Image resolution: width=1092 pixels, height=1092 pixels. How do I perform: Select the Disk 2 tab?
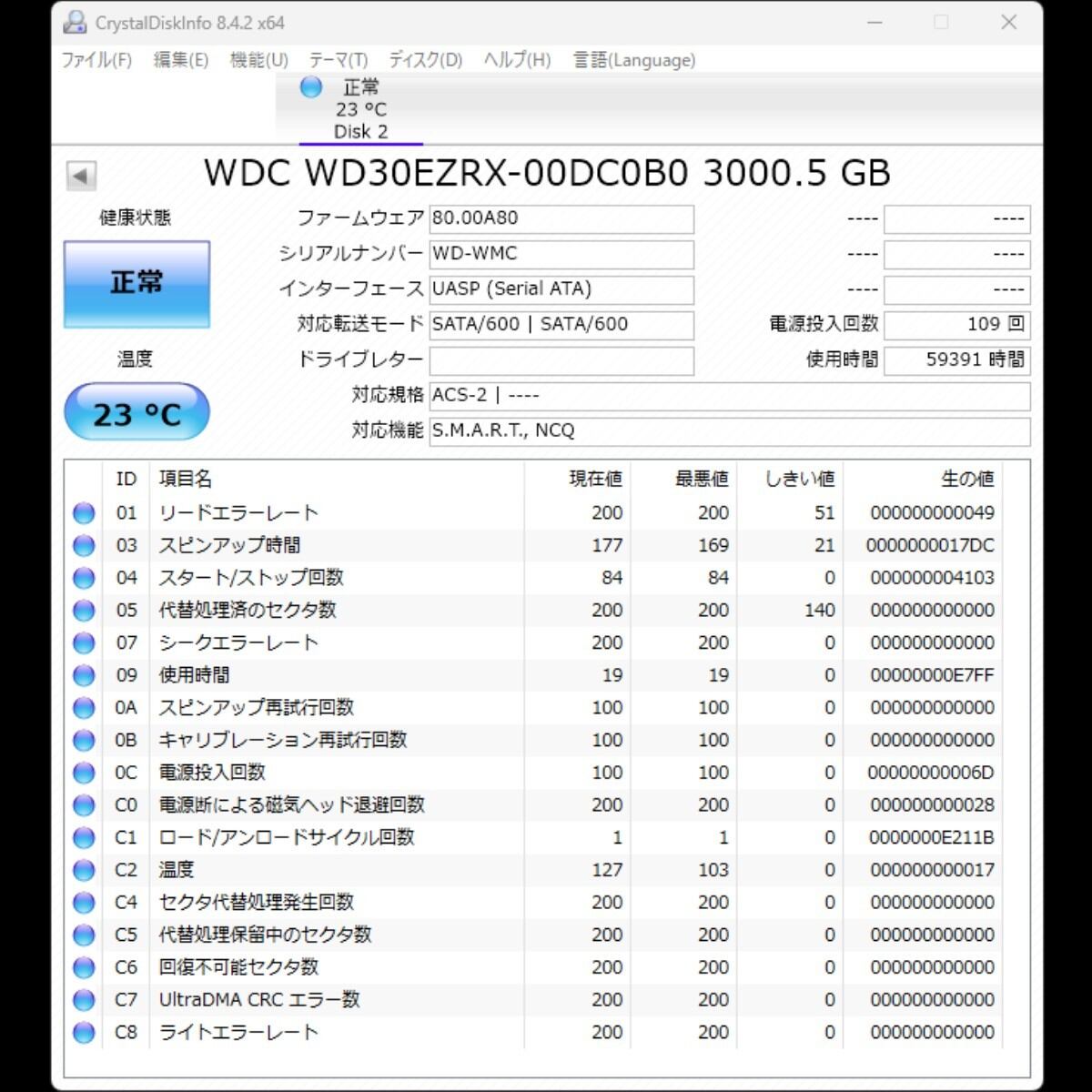360,109
